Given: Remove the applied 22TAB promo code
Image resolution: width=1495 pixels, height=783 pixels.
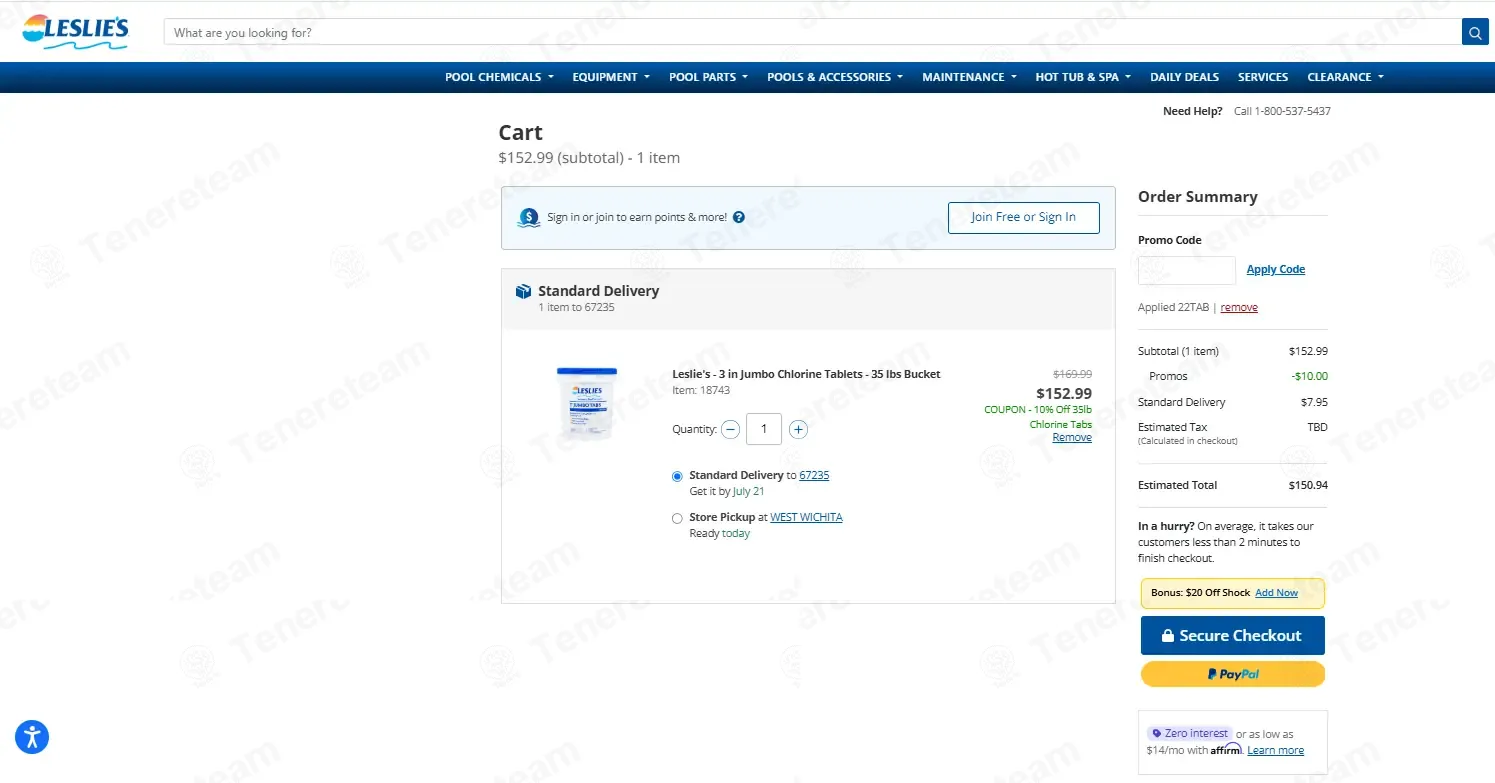Looking at the screenshot, I should tap(1239, 307).
